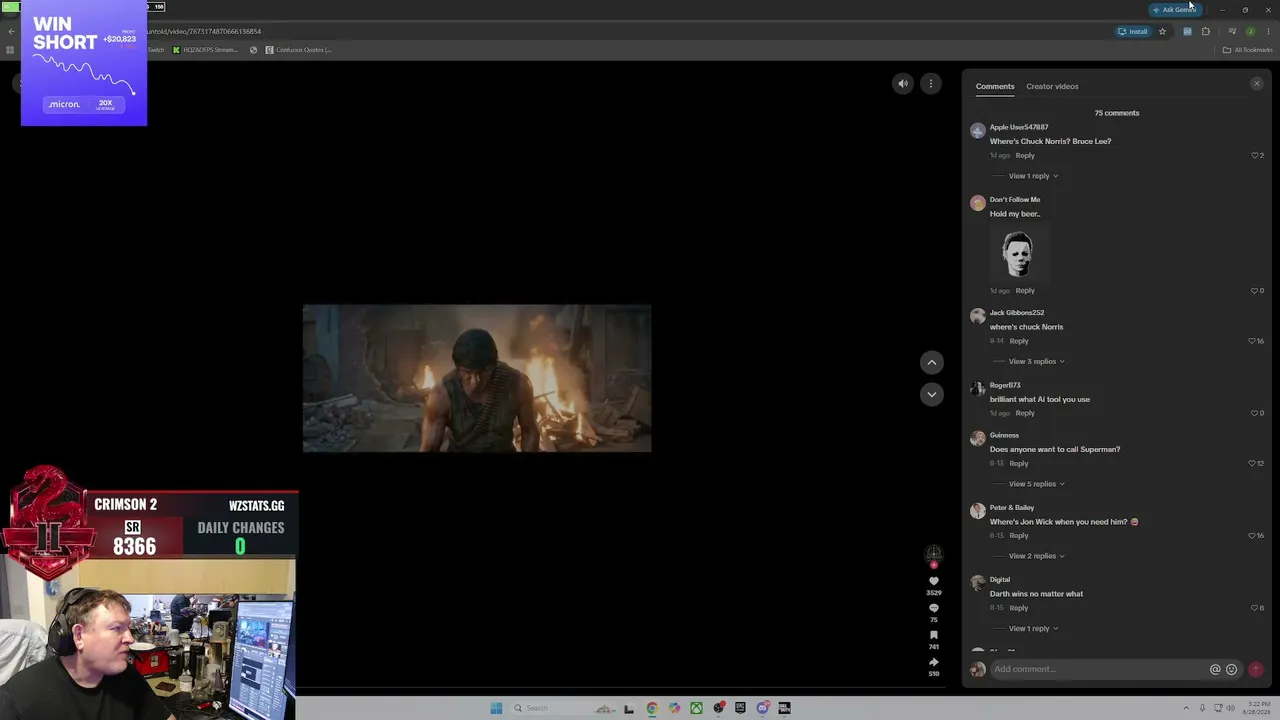Open Apple User547887's profile avatar
1280x720 pixels.
(x=977, y=131)
